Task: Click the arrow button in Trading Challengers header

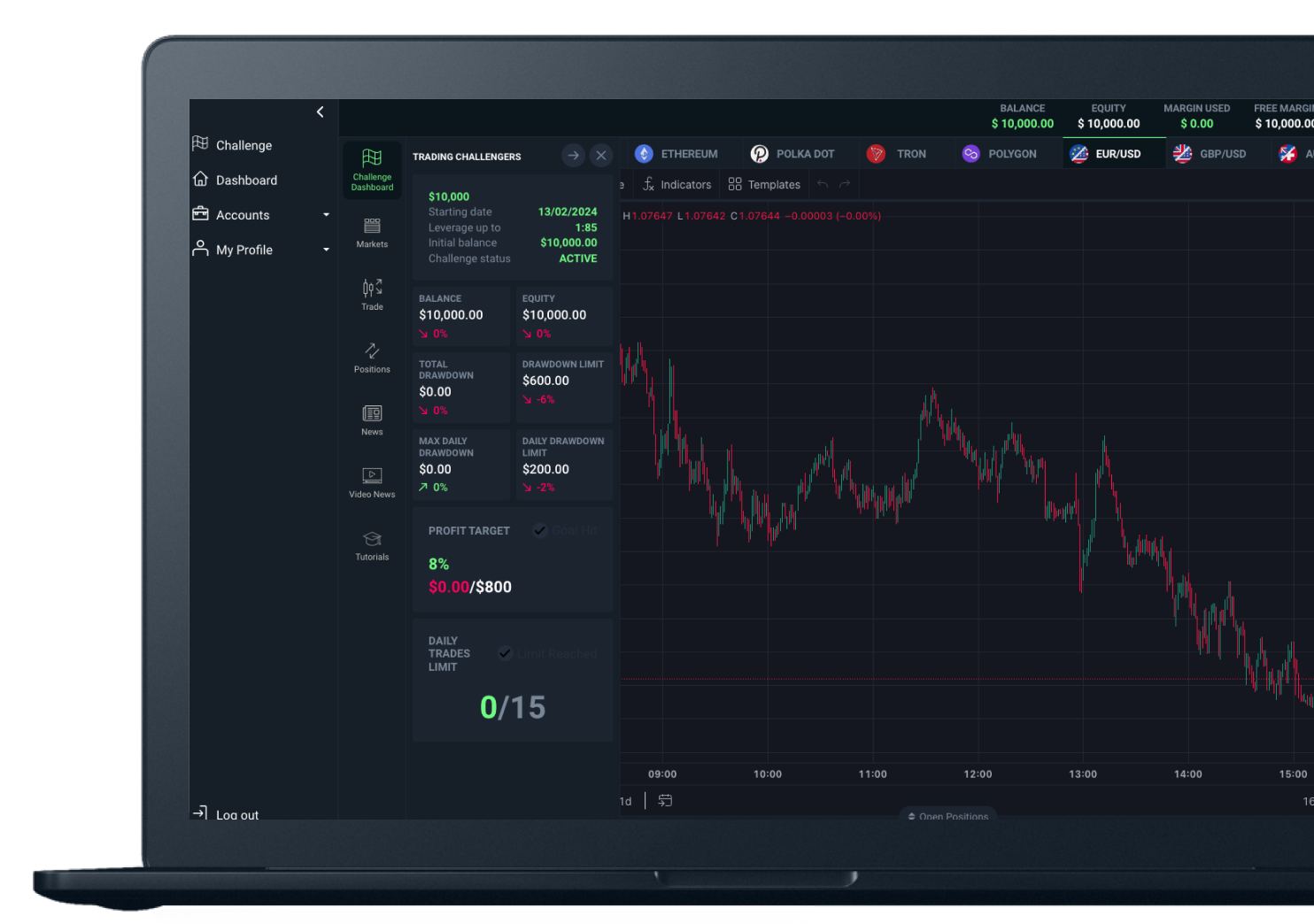Action: coord(573,156)
